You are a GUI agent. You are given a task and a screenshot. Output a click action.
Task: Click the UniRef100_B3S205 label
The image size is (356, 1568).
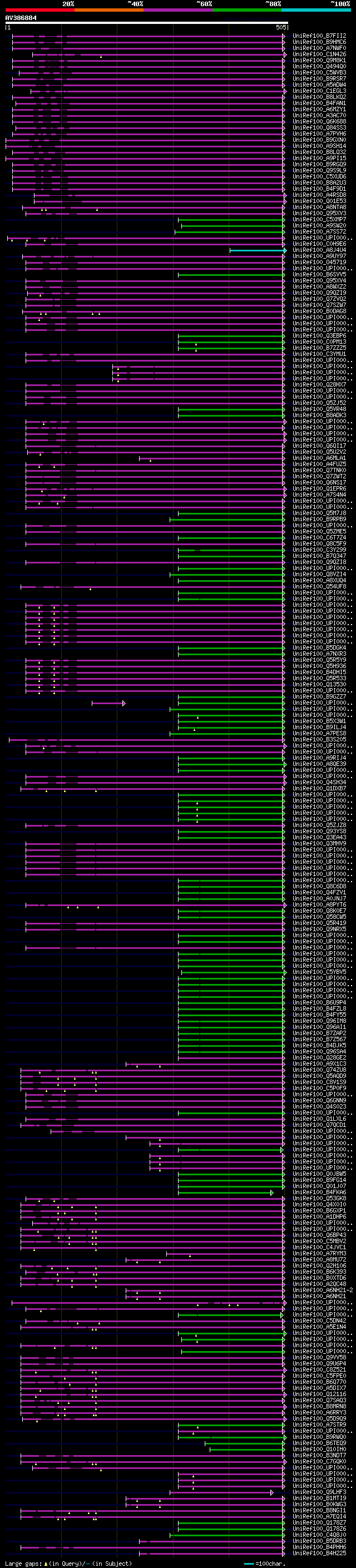[x=319, y=740]
